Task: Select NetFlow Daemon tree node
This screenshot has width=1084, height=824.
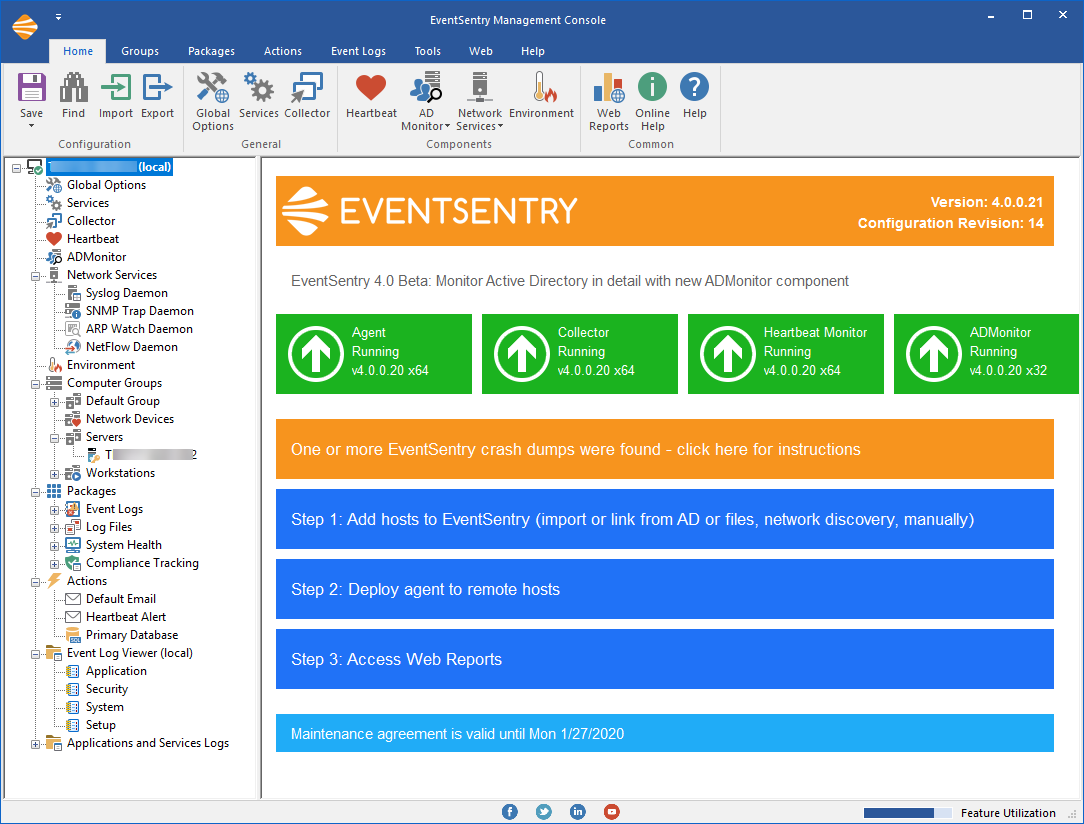Action: [131, 347]
